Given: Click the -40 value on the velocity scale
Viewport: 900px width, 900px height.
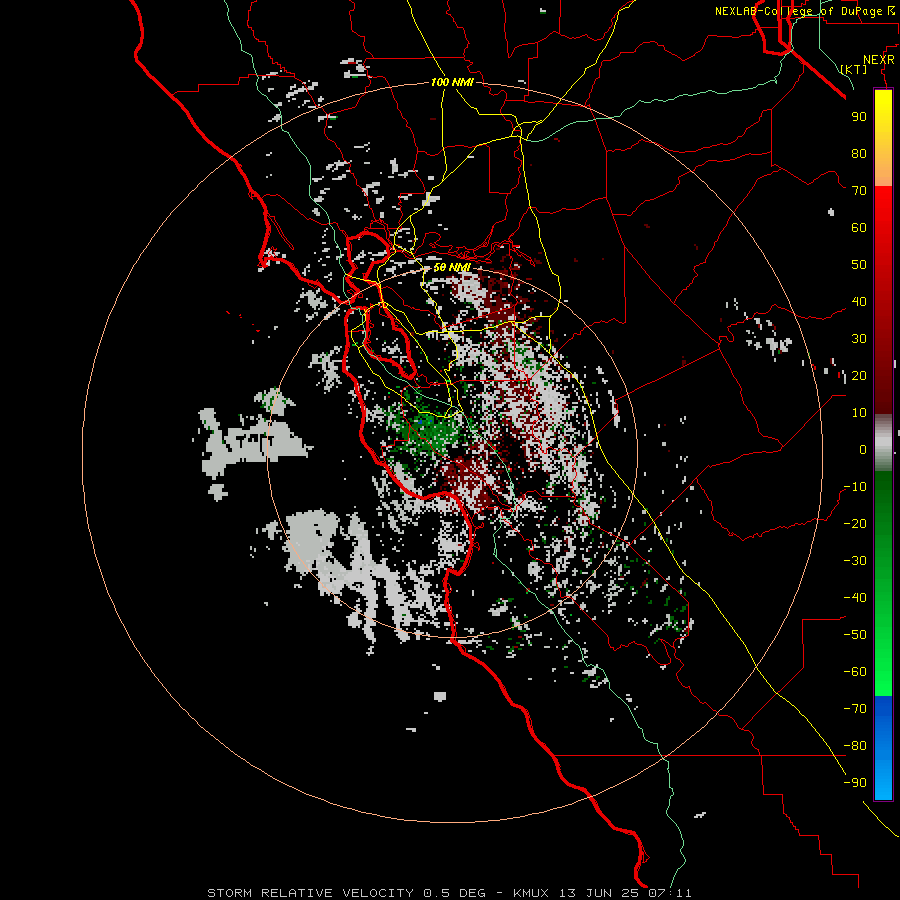Looking at the screenshot, I should click(x=855, y=598).
